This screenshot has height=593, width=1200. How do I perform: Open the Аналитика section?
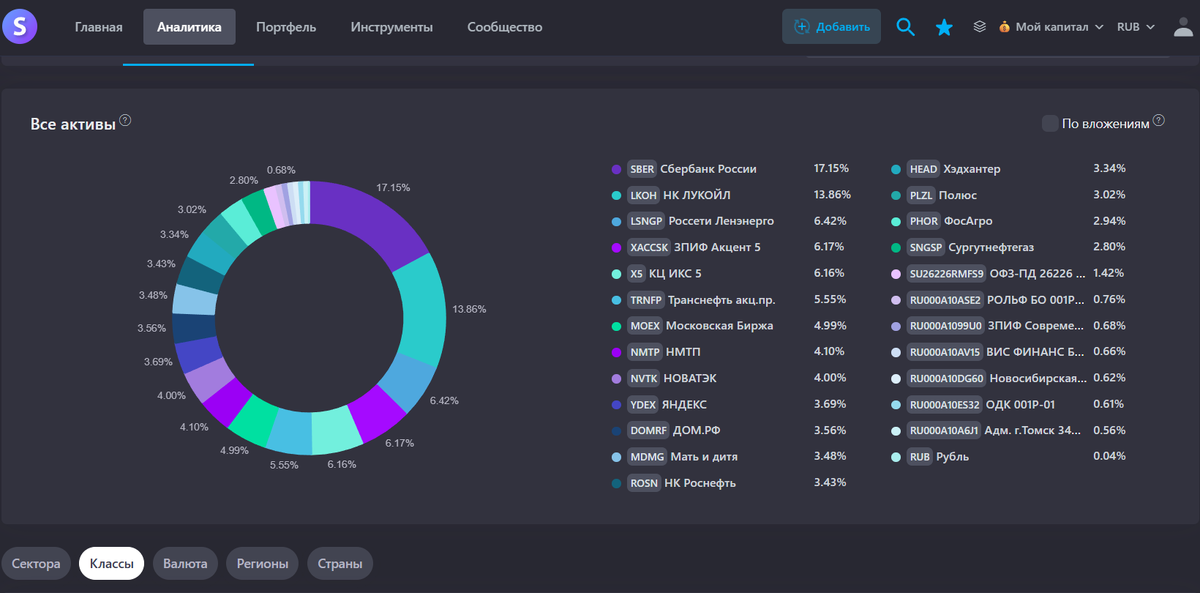[x=189, y=27]
